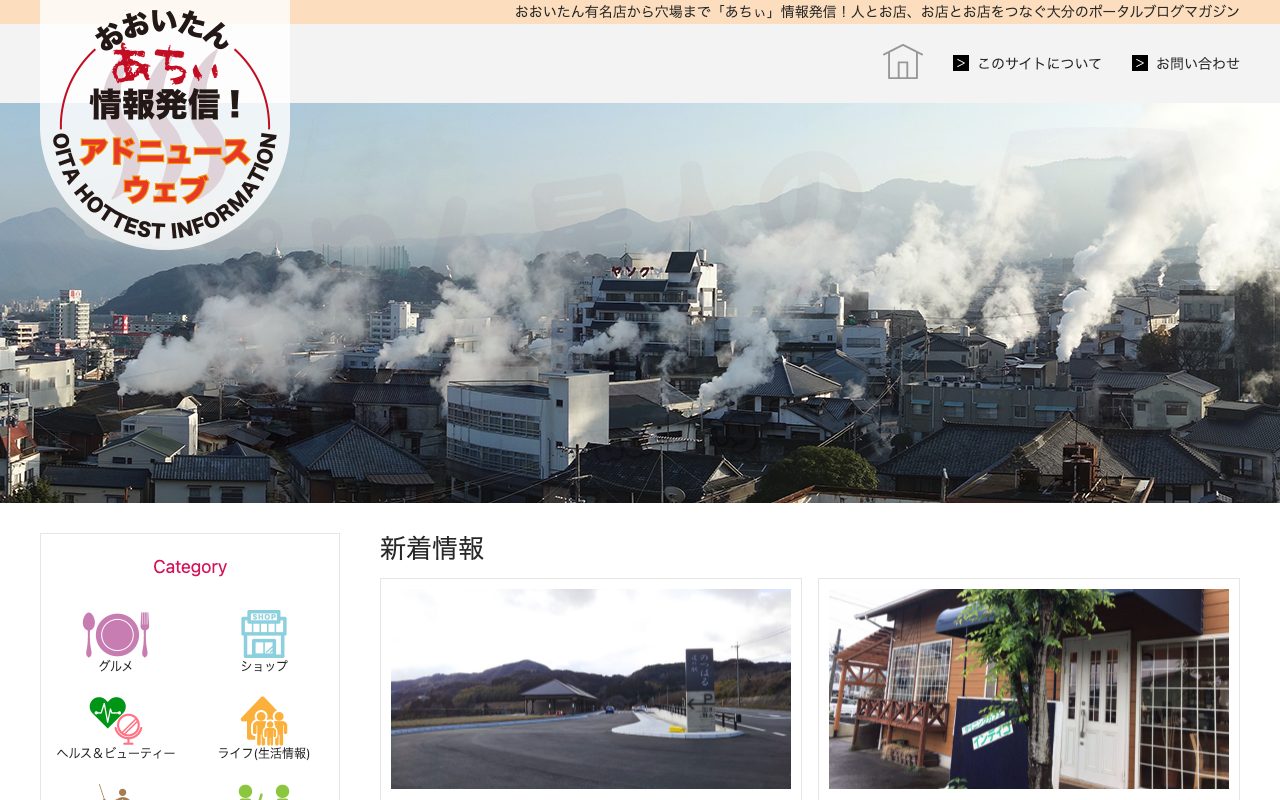This screenshot has height=800, width=1280.
Task: Click the arrow box beside お問い合わせ
Action: click(x=1140, y=63)
